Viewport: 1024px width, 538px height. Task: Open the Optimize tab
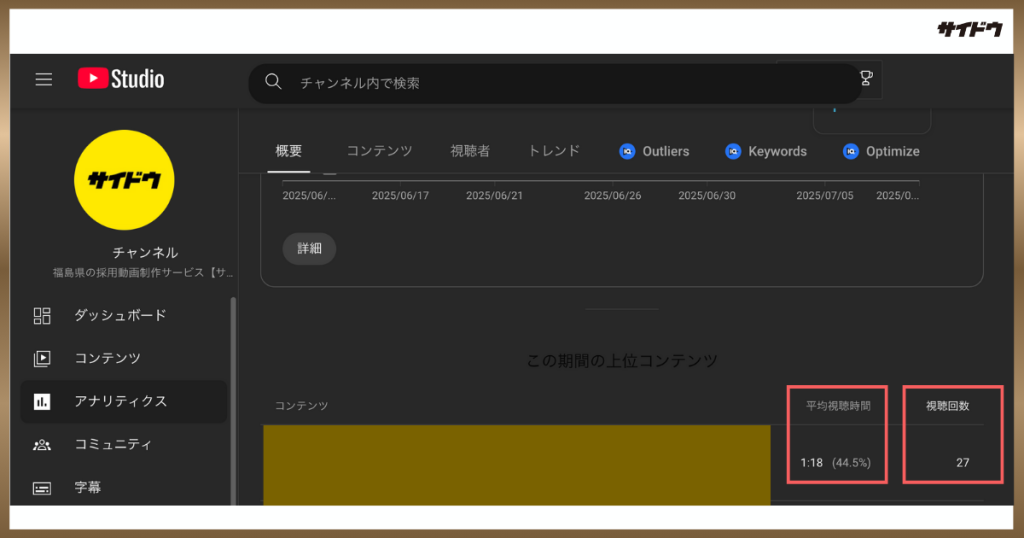click(881, 151)
